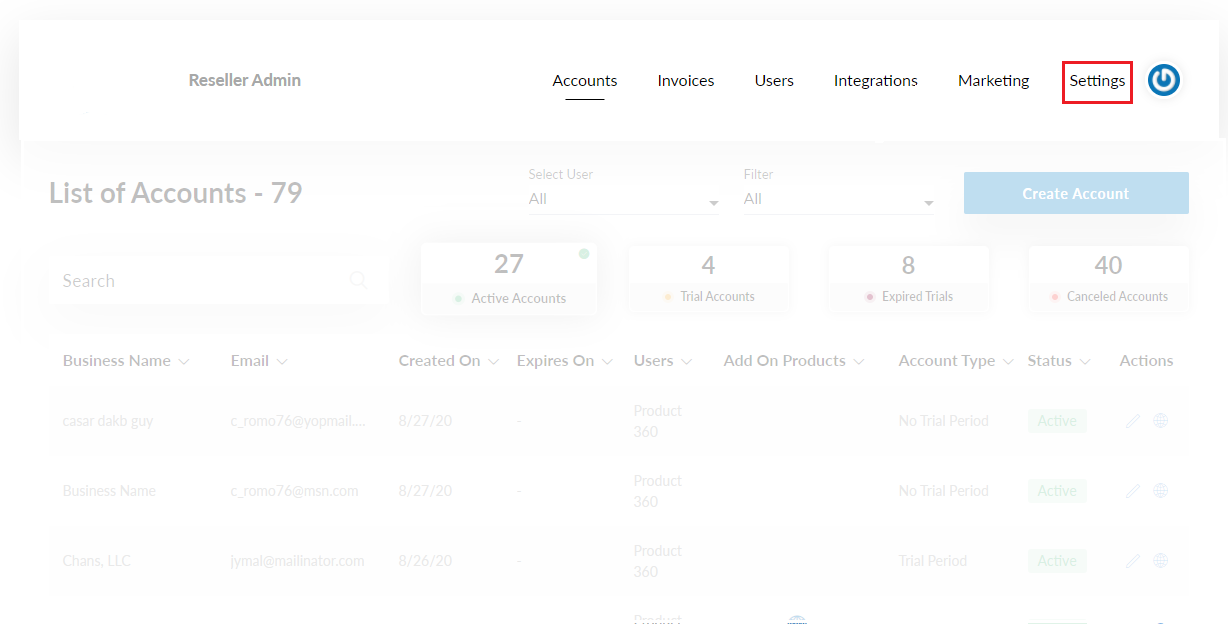The height and width of the screenshot is (624, 1228).
Task: Click Active status of casar dakb guy
Action: (x=1057, y=421)
